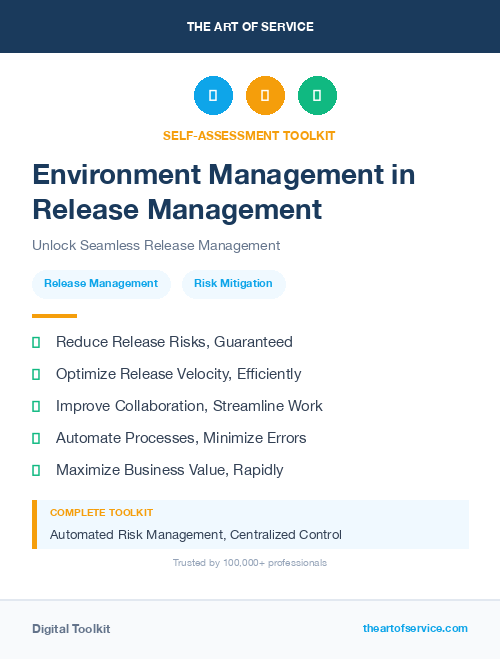The width and height of the screenshot is (500, 659).
Task: Click bullet icon beside Automate Processes
Action: point(36,438)
